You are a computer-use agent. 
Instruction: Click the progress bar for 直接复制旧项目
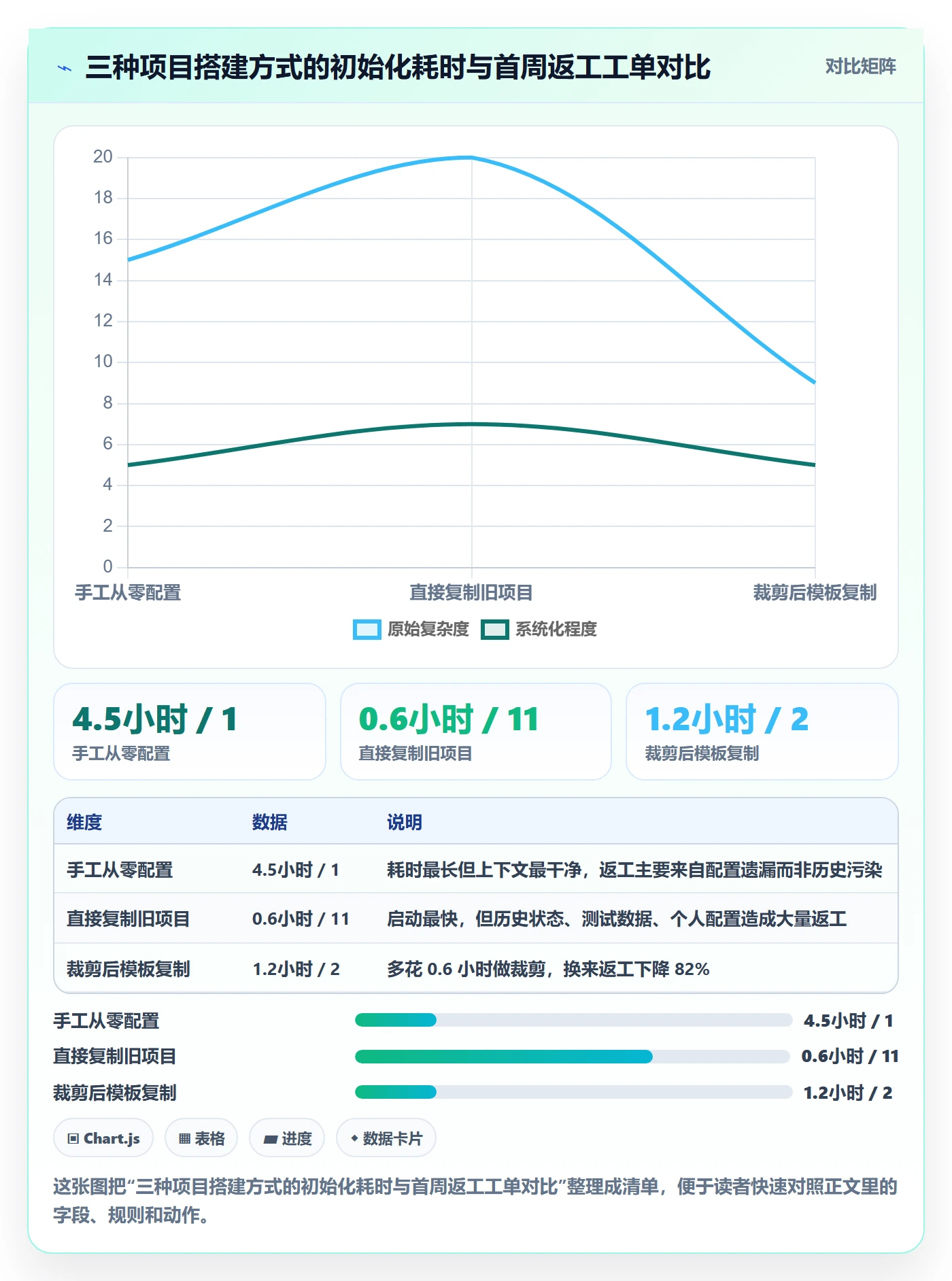pos(572,1057)
